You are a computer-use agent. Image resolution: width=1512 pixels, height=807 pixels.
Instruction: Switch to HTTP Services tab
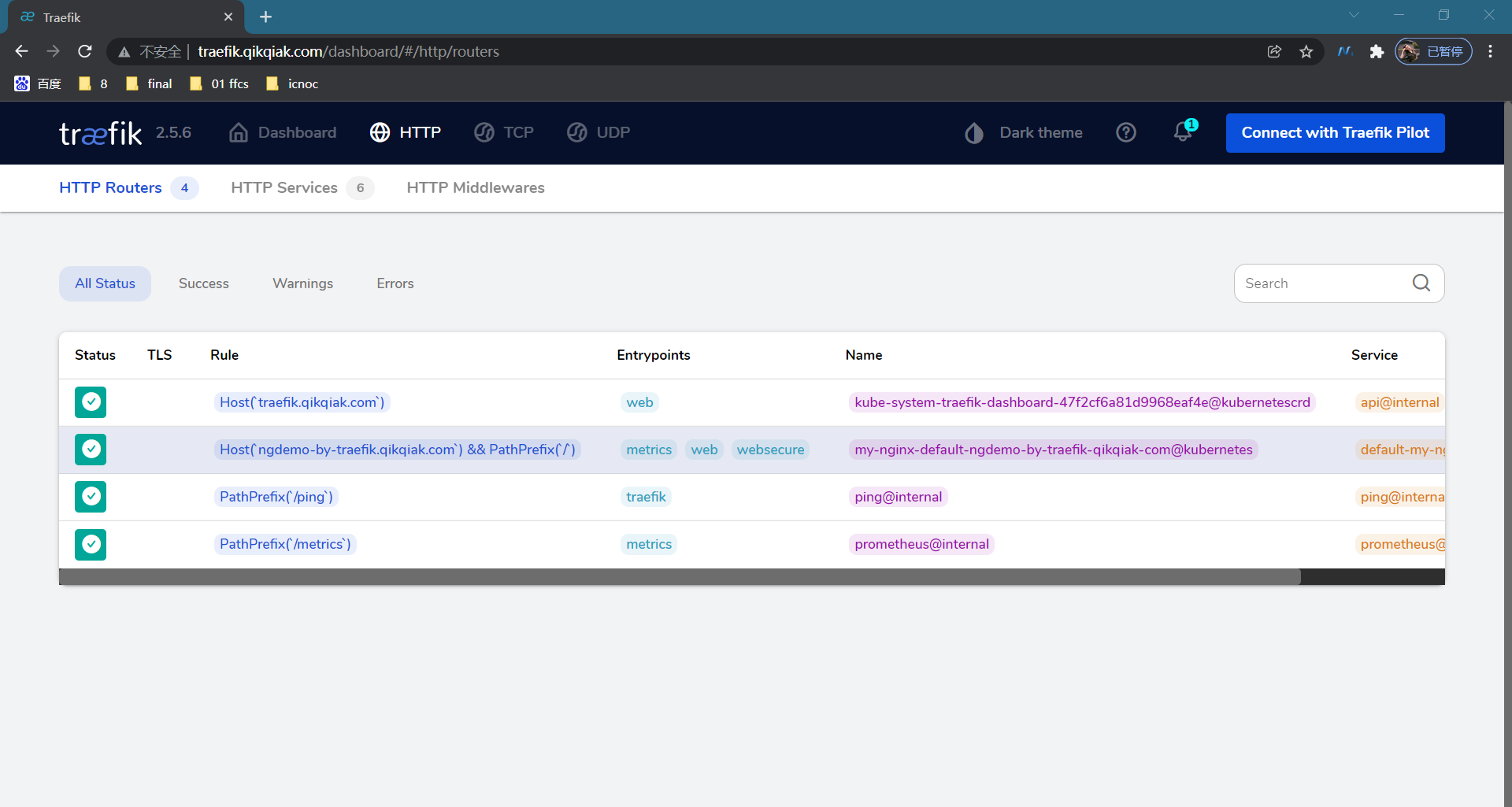click(302, 187)
